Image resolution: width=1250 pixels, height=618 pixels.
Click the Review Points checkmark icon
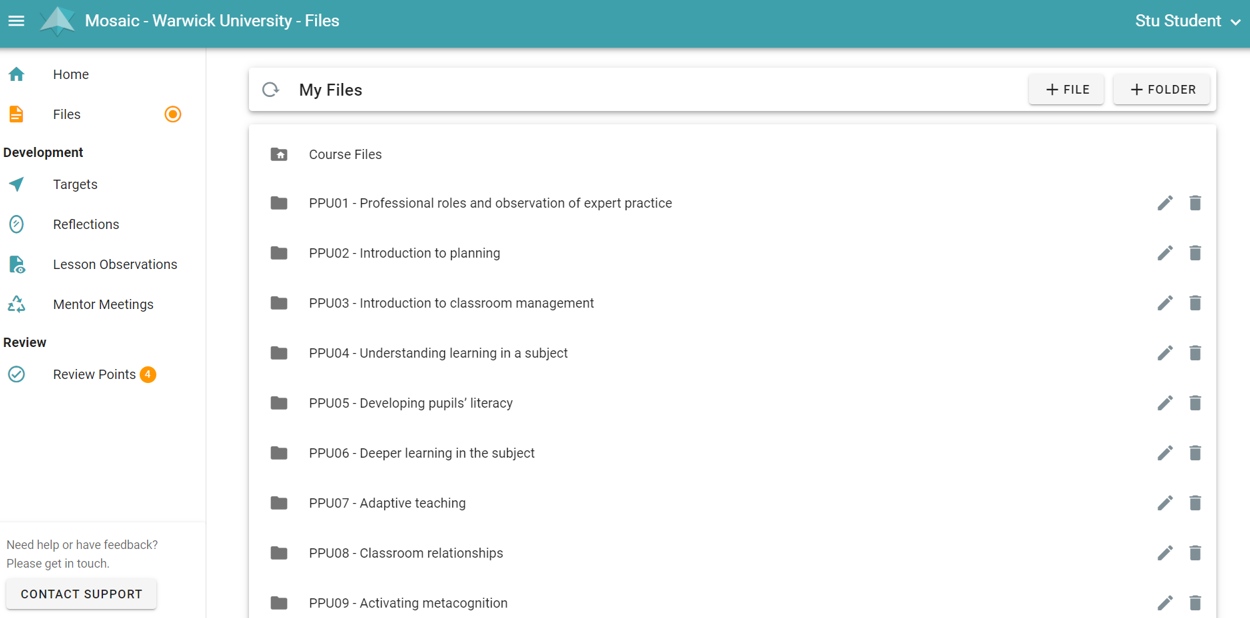click(17, 374)
